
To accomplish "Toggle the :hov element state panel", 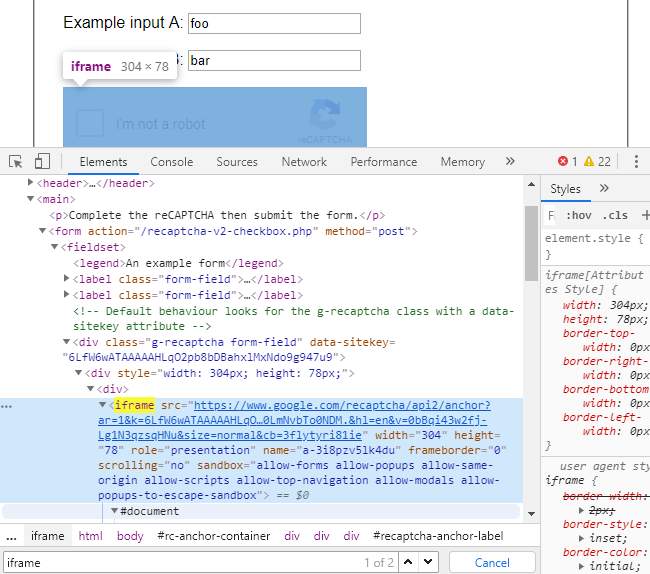I will click(578, 215).
